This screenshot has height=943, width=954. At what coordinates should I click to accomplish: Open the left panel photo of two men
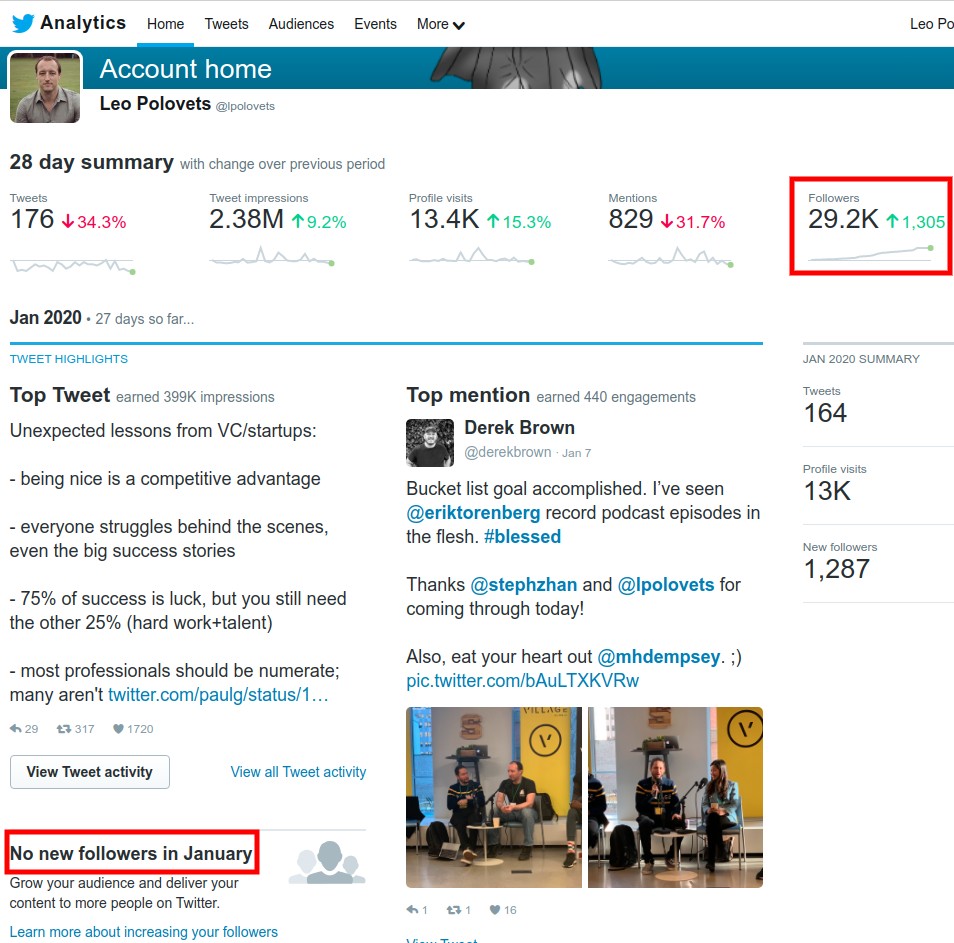pos(494,798)
